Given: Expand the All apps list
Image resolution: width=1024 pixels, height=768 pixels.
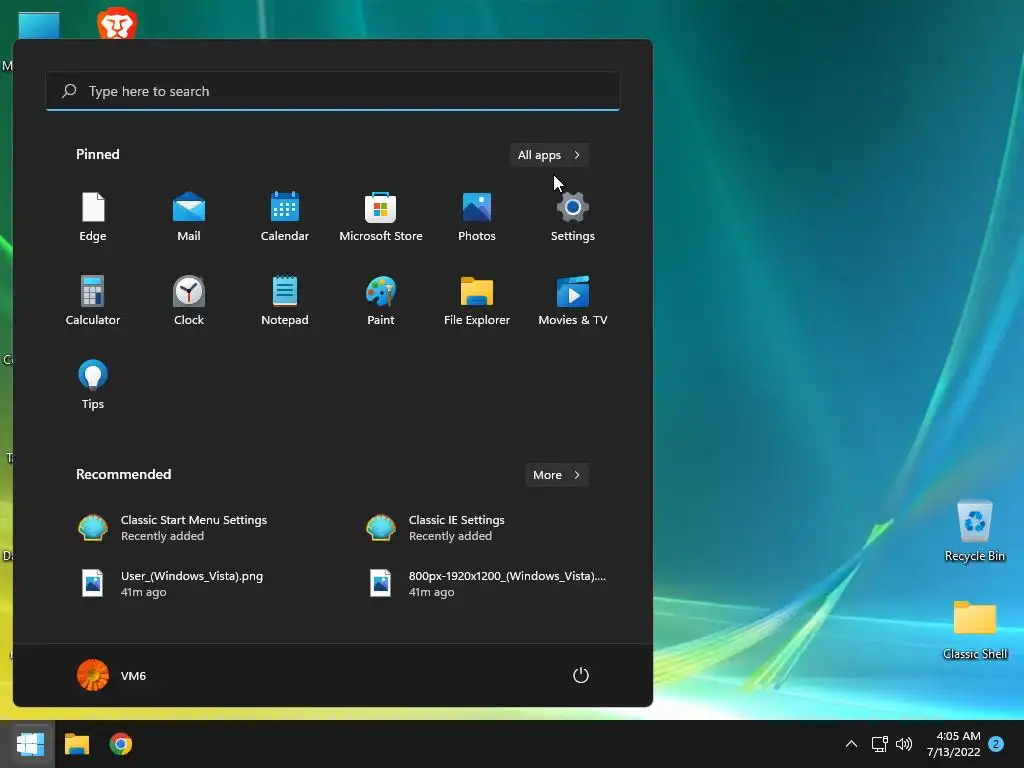Looking at the screenshot, I should coord(549,155).
